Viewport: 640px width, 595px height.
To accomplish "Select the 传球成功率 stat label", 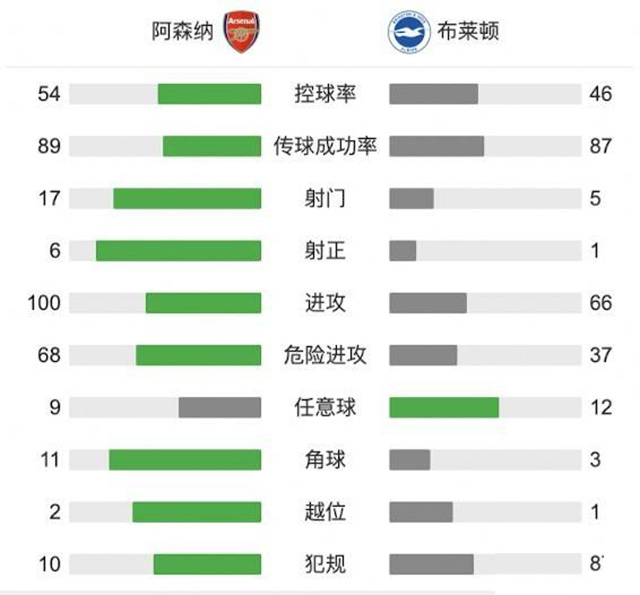I will click(325, 146).
